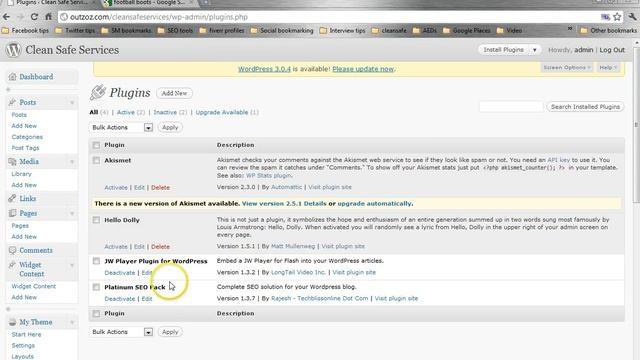The width and height of the screenshot is (640, 360).
Task: Click the upgrade automatically link for Akismet
Action: pyautogui.click(x=375, y=204)
